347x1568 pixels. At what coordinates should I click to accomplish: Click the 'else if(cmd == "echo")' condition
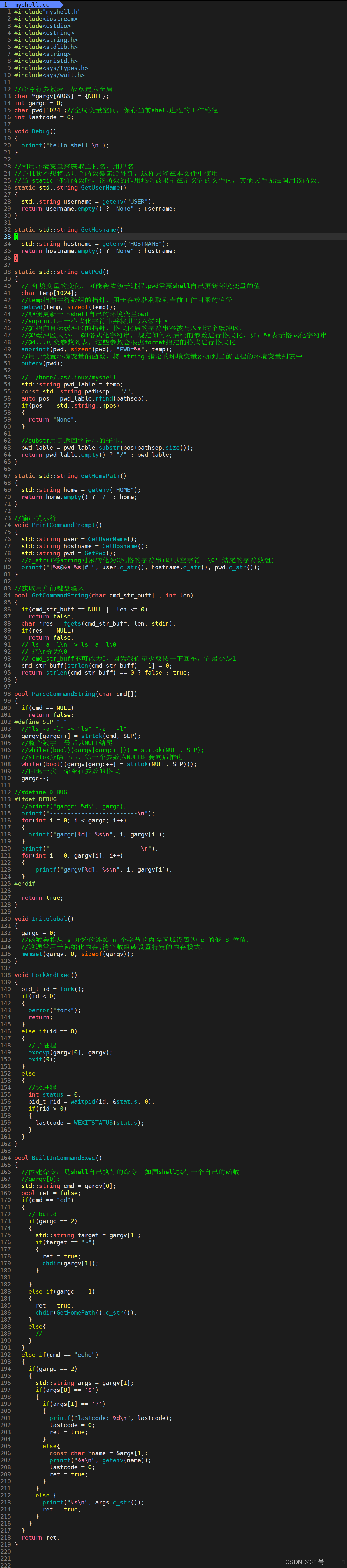pos(60,1354)
